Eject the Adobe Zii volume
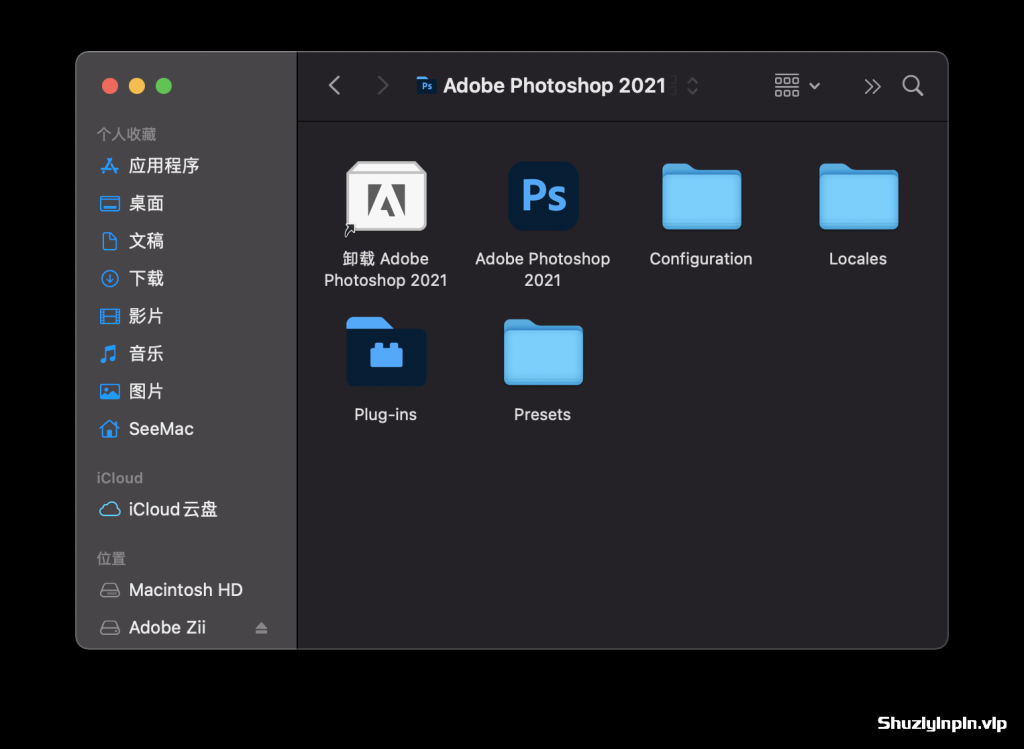 click(x=261, y=628)
